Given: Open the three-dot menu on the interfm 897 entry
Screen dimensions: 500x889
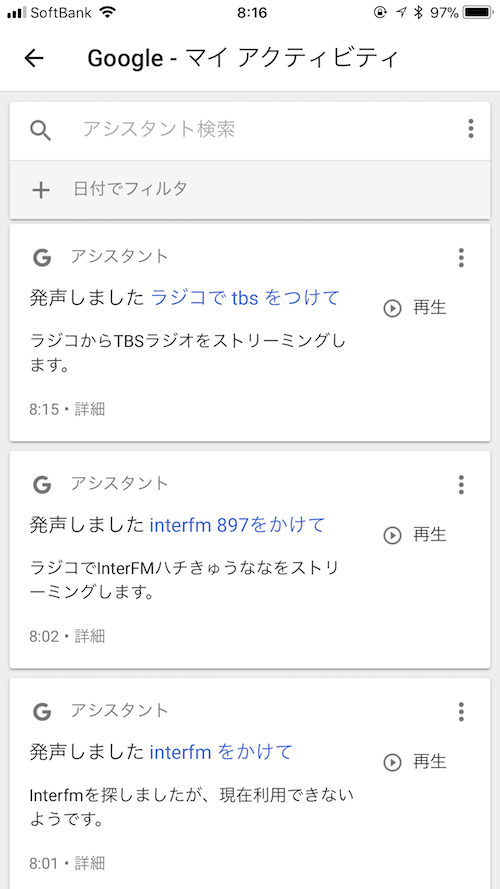Looking at the screenshot, I should 461,485.
